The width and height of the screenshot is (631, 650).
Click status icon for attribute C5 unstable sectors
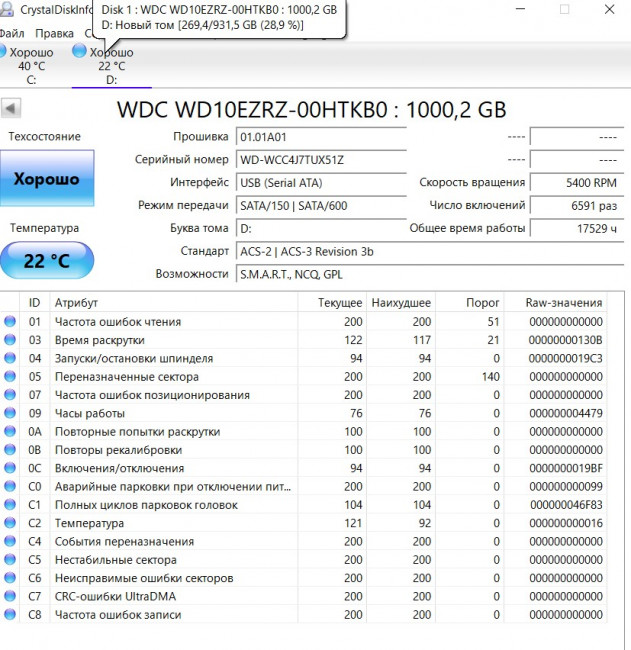click(x=10, y=559)
